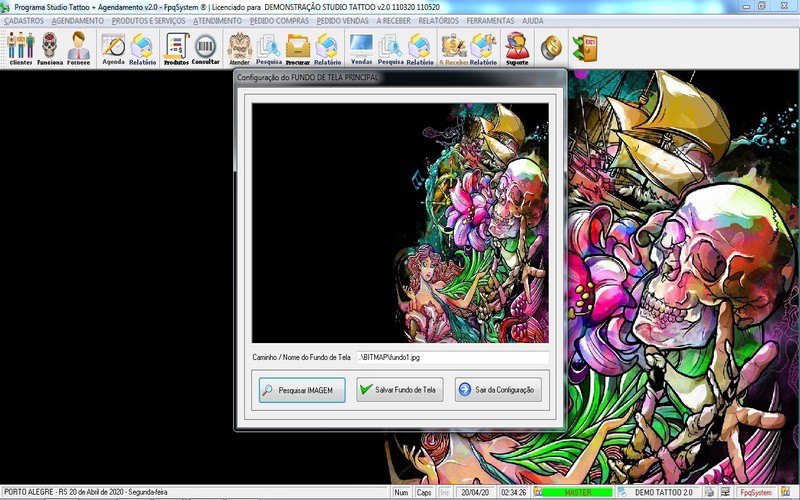800x500 pixels.
Task: Click the Num indicator in status bar
Action: [x=401, y=492]
